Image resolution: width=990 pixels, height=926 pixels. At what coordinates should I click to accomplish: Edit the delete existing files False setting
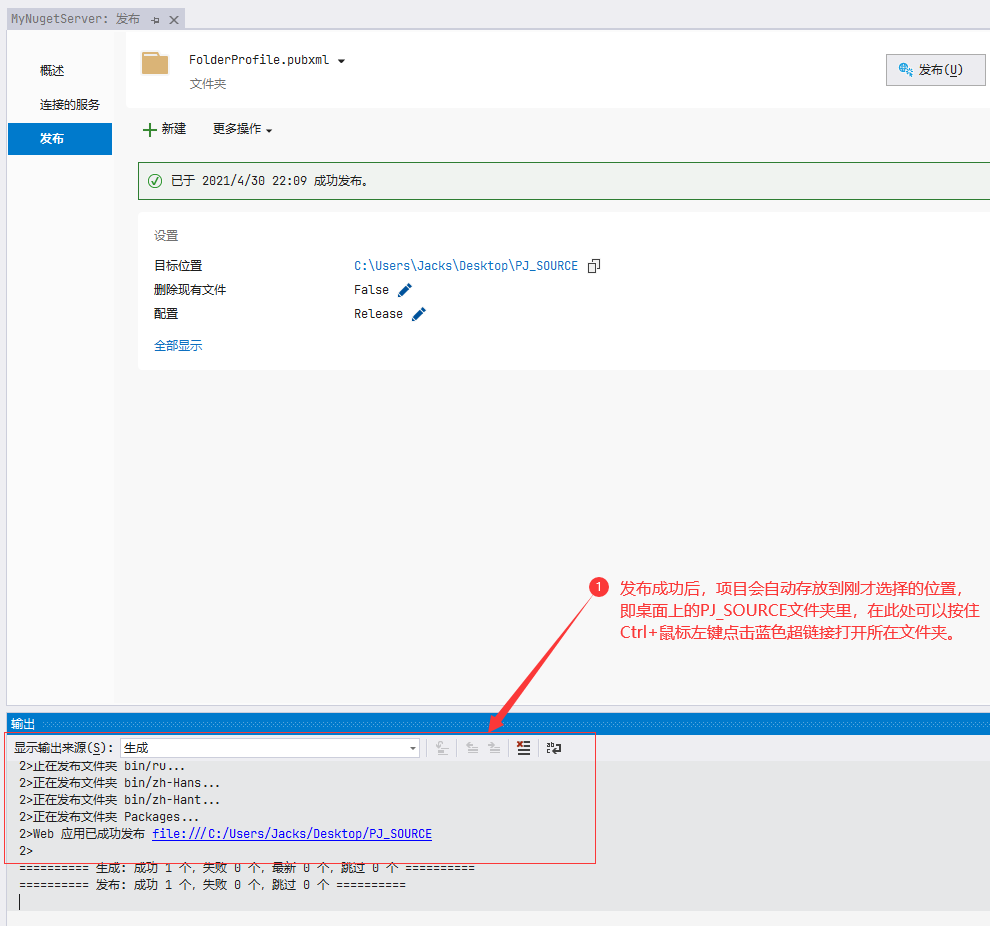pos(405,290)
